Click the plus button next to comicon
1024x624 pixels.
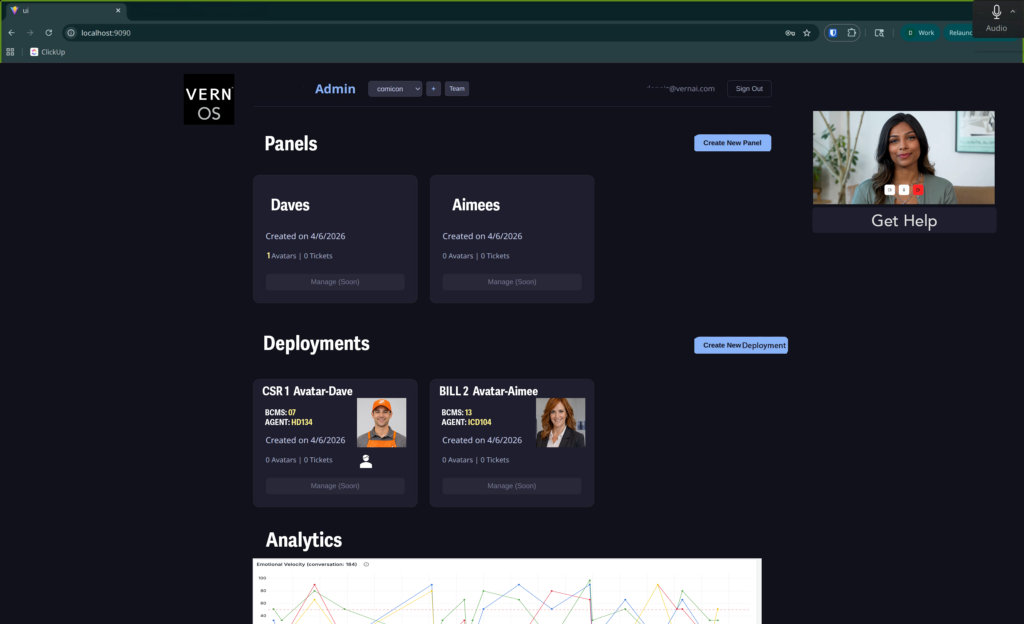433,89
